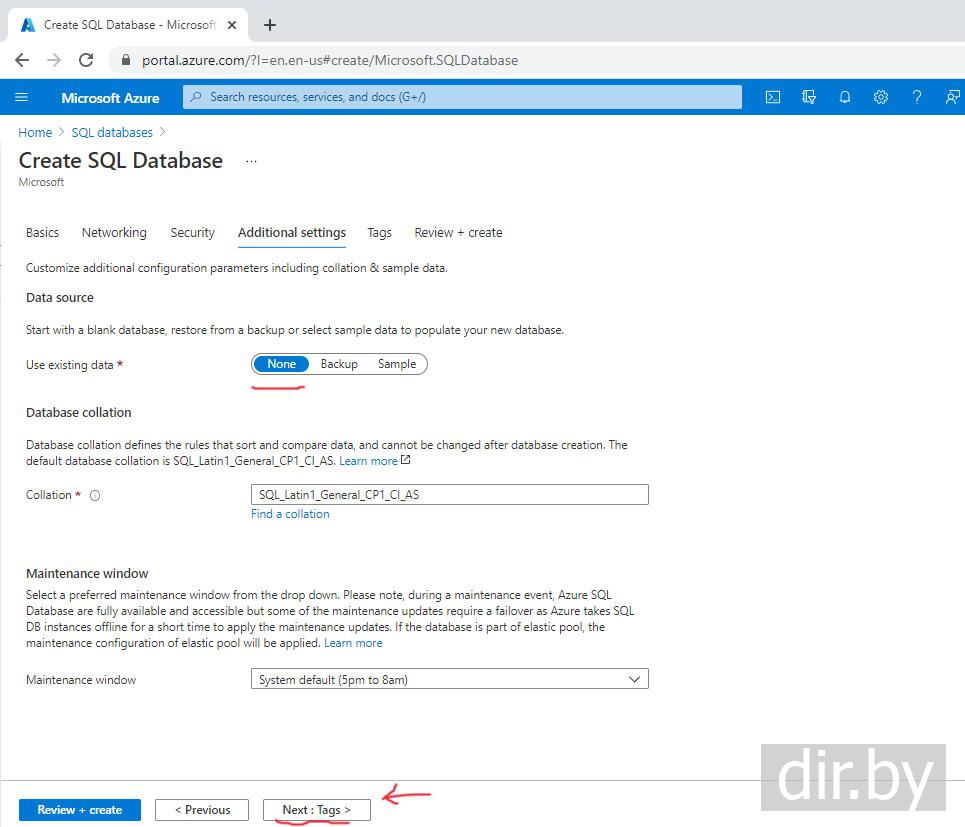This screenshot has height=827, width=965.
Task: Expand the Maintenance window dropdown
Action: (449, 679)
